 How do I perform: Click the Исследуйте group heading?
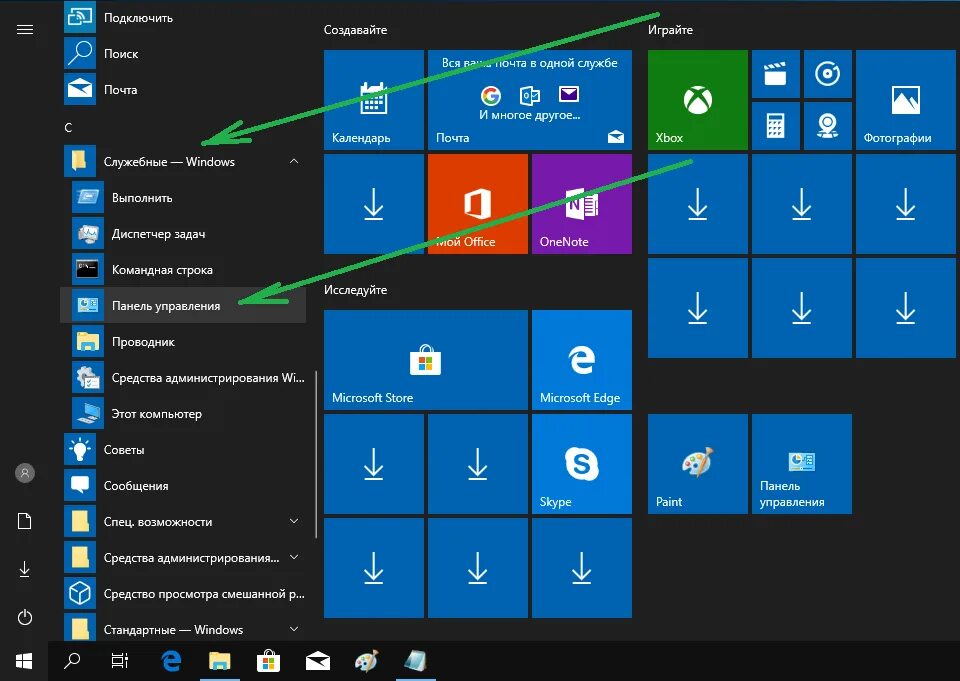(x=355, y=290)
